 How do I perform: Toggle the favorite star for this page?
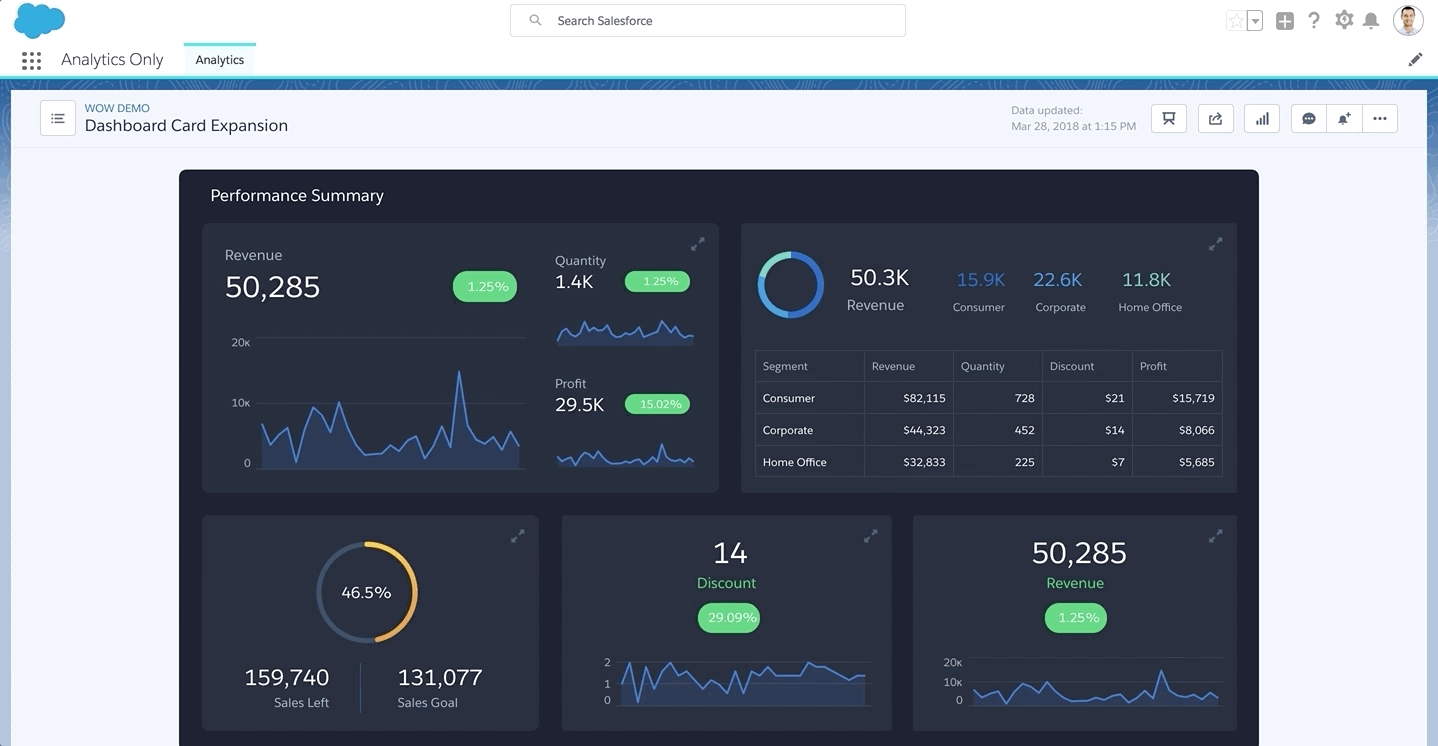click(1235, 21)
